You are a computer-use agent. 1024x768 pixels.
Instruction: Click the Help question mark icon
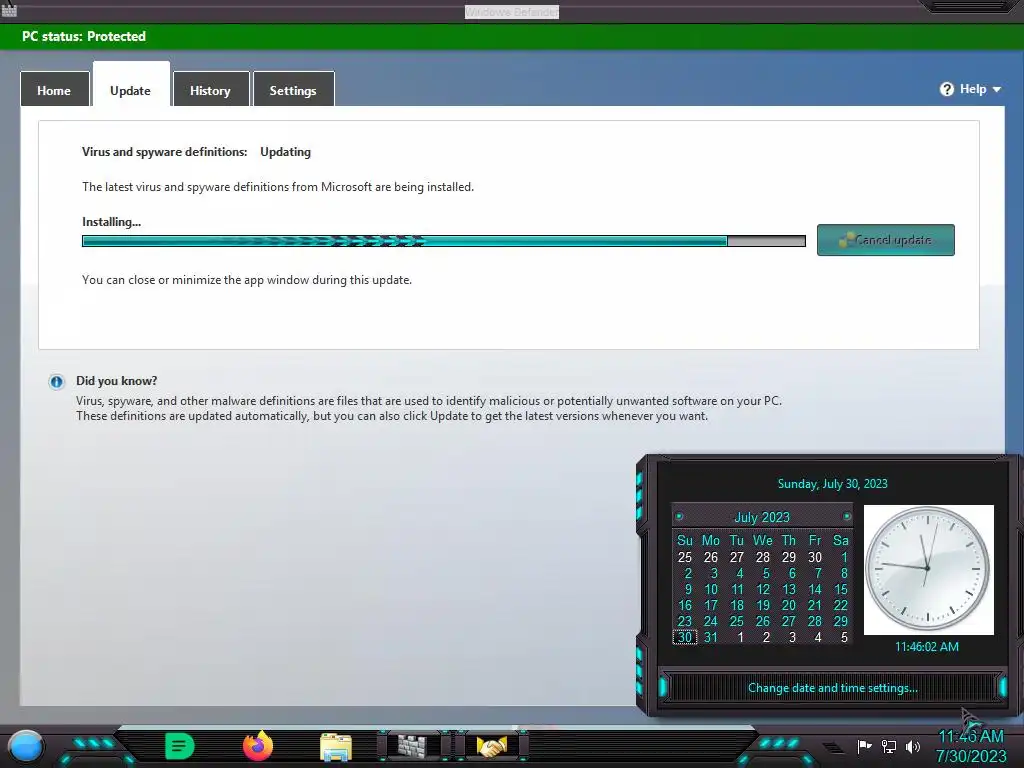tap(947, 89)
